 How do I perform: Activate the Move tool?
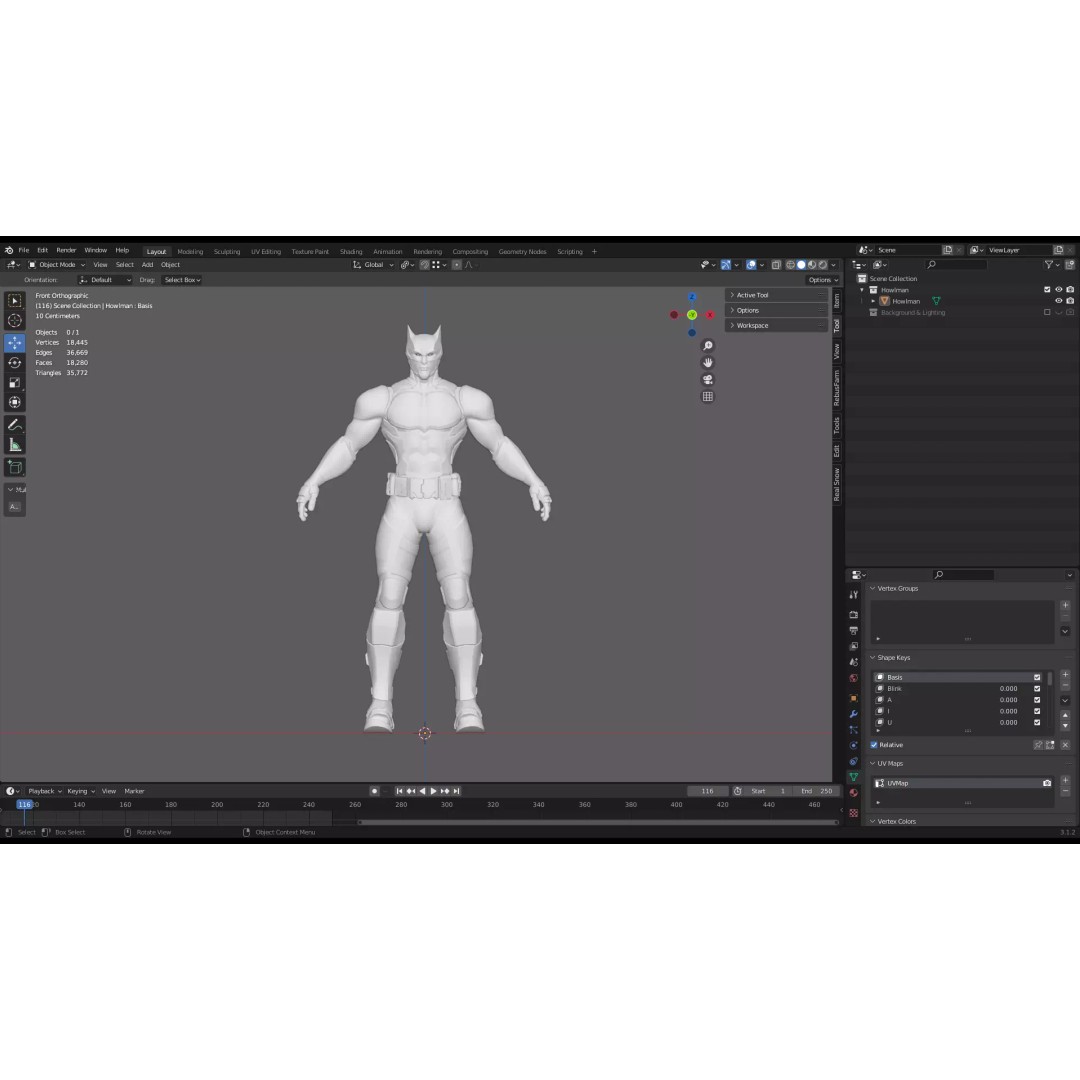(14, 342)
